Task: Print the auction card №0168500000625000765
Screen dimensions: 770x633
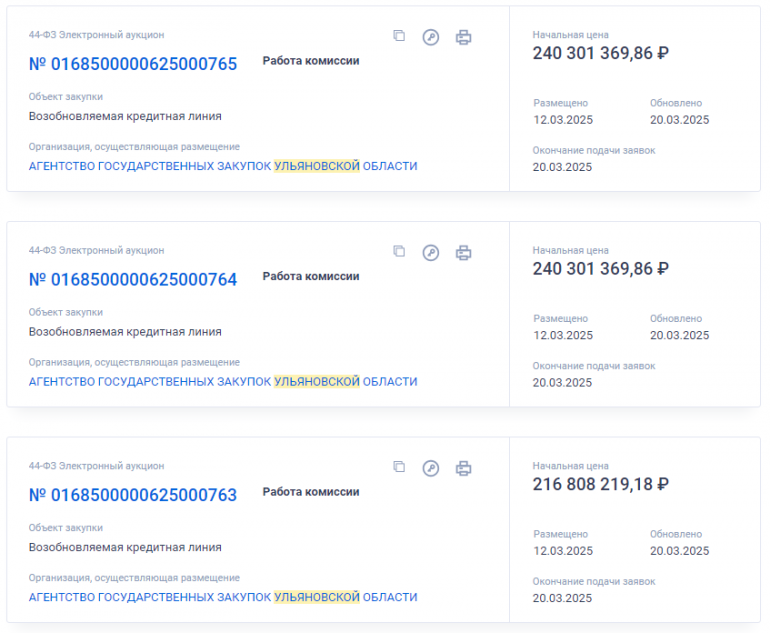Action: (x=463, y=37)
